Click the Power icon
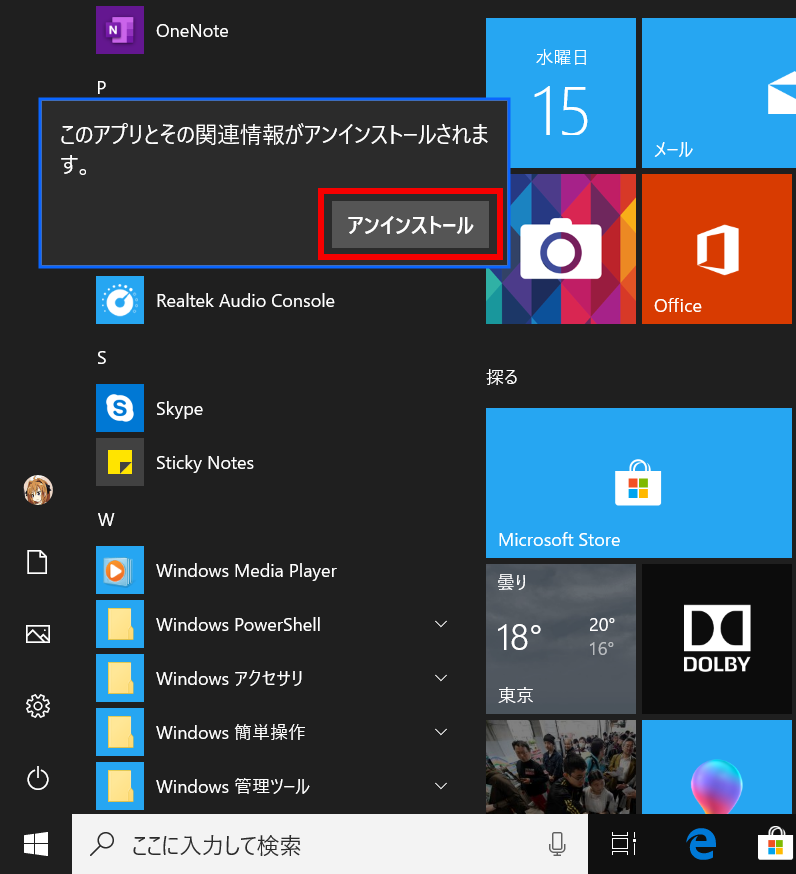 [x=37, y=778]
